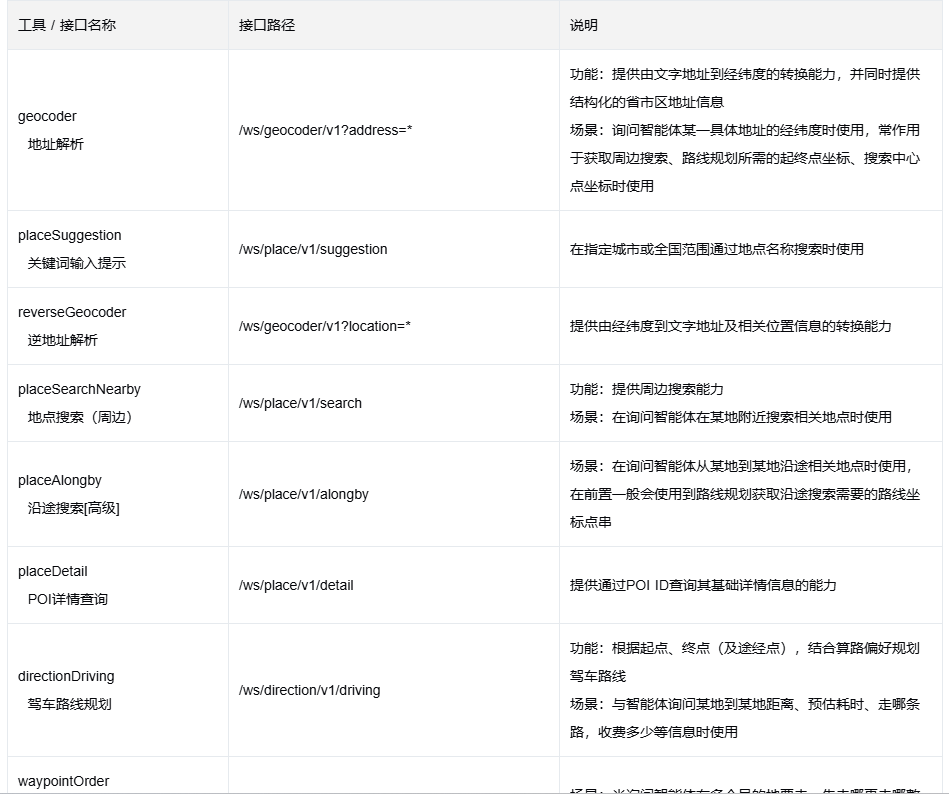Click the directionDriving tool name

pos(66,677)
